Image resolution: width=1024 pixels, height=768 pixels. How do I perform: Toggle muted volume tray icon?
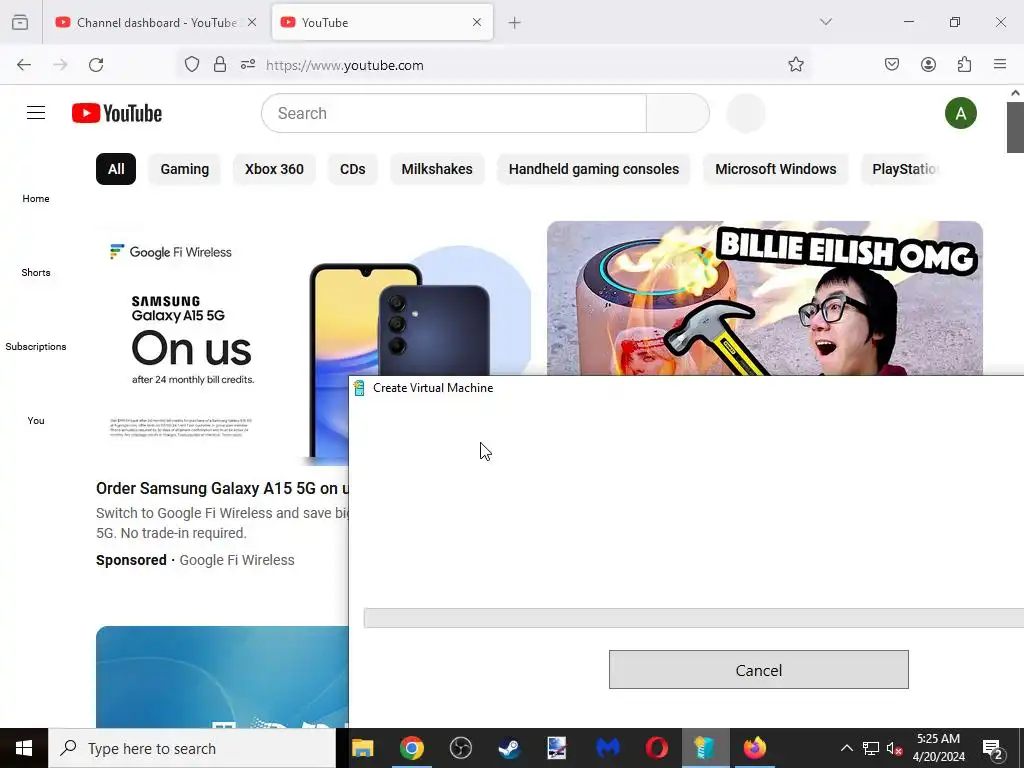(x=895, y=748)
